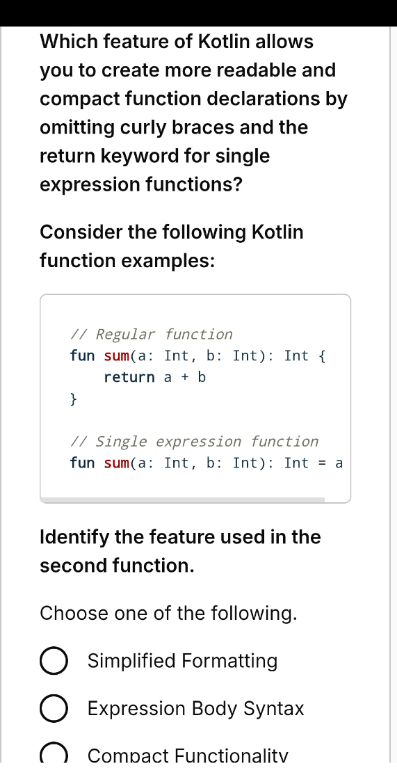Click 'Consider the following Kotlin function examples' text

click(x=171, y=246)
